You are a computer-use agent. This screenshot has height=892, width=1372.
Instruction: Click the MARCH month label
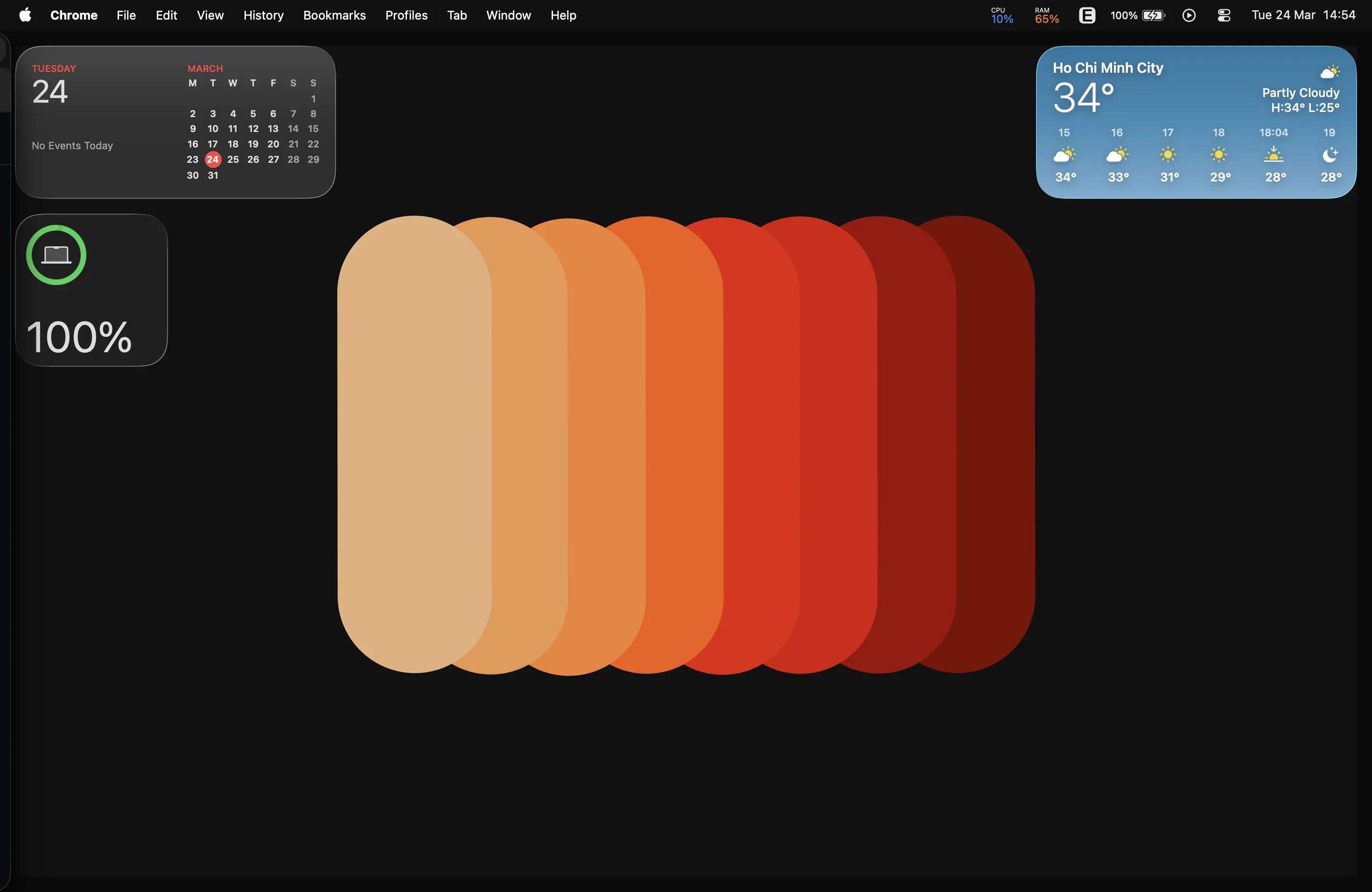coord(205,68)
